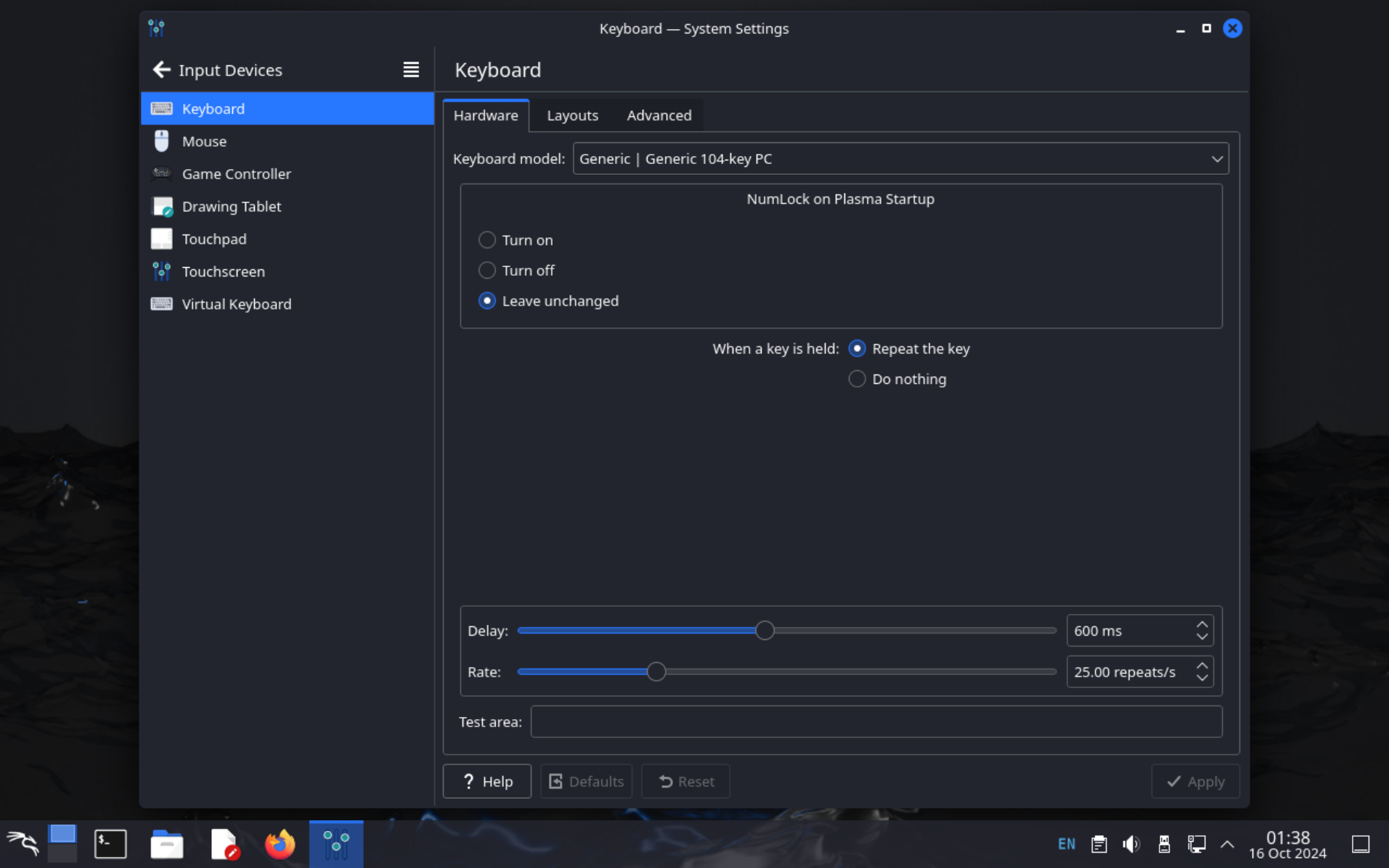
Task: Choose Do nothing when a key is held
Action: pyautogui.click(x=857, y=378)
